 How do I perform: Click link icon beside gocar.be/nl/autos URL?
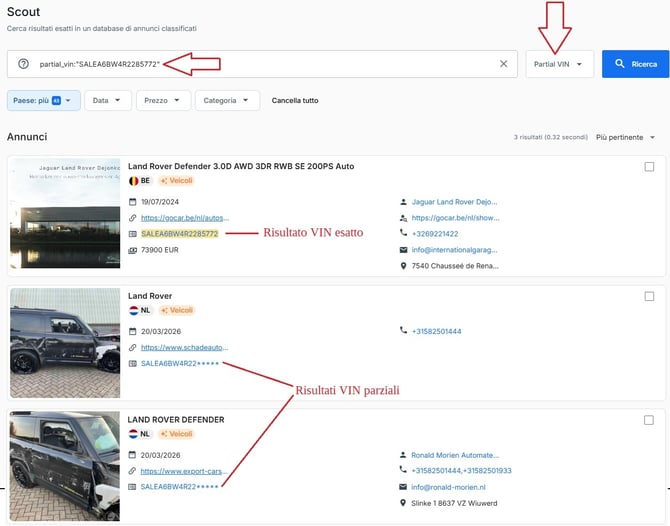click(x=132, y=218)
